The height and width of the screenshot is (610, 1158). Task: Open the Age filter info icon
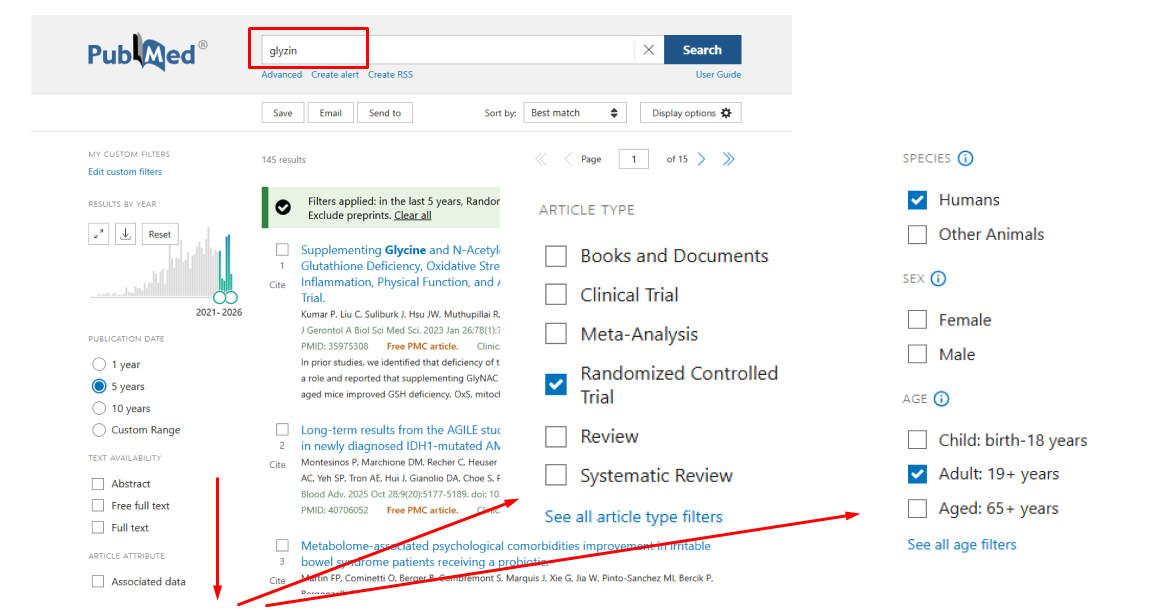click(x=941, y=399)
